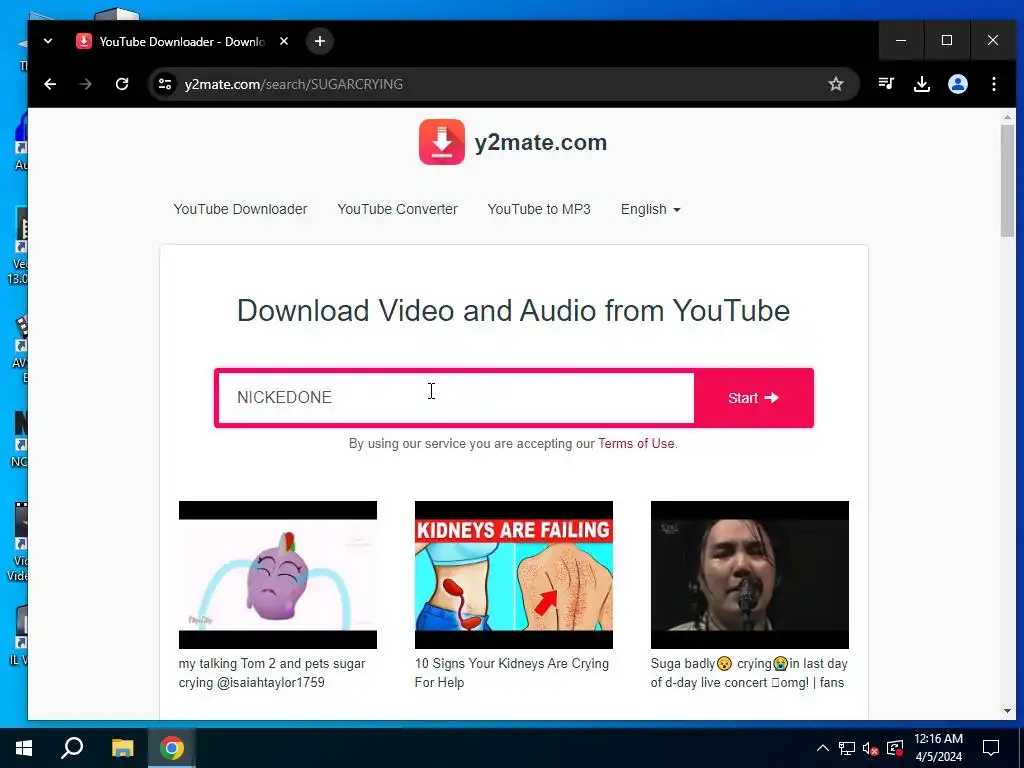Click the page vertical scrollbar thumb
The height and width of the screenshot is (768, 1024).
(1007, 180)
